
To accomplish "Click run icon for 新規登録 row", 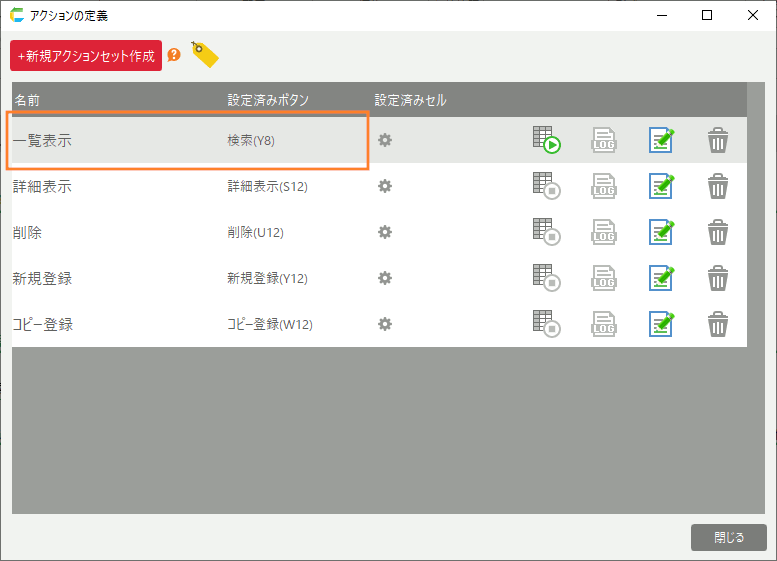I will (546, 278).
